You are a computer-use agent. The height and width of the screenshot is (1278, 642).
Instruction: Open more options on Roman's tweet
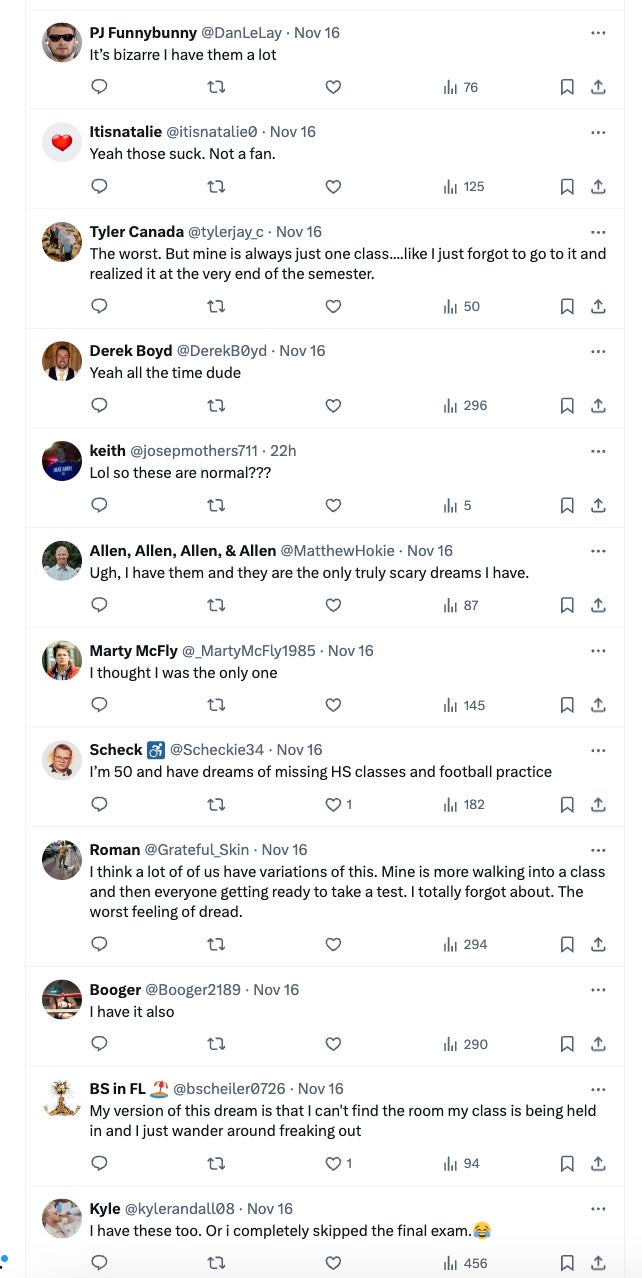click(598, 850)
